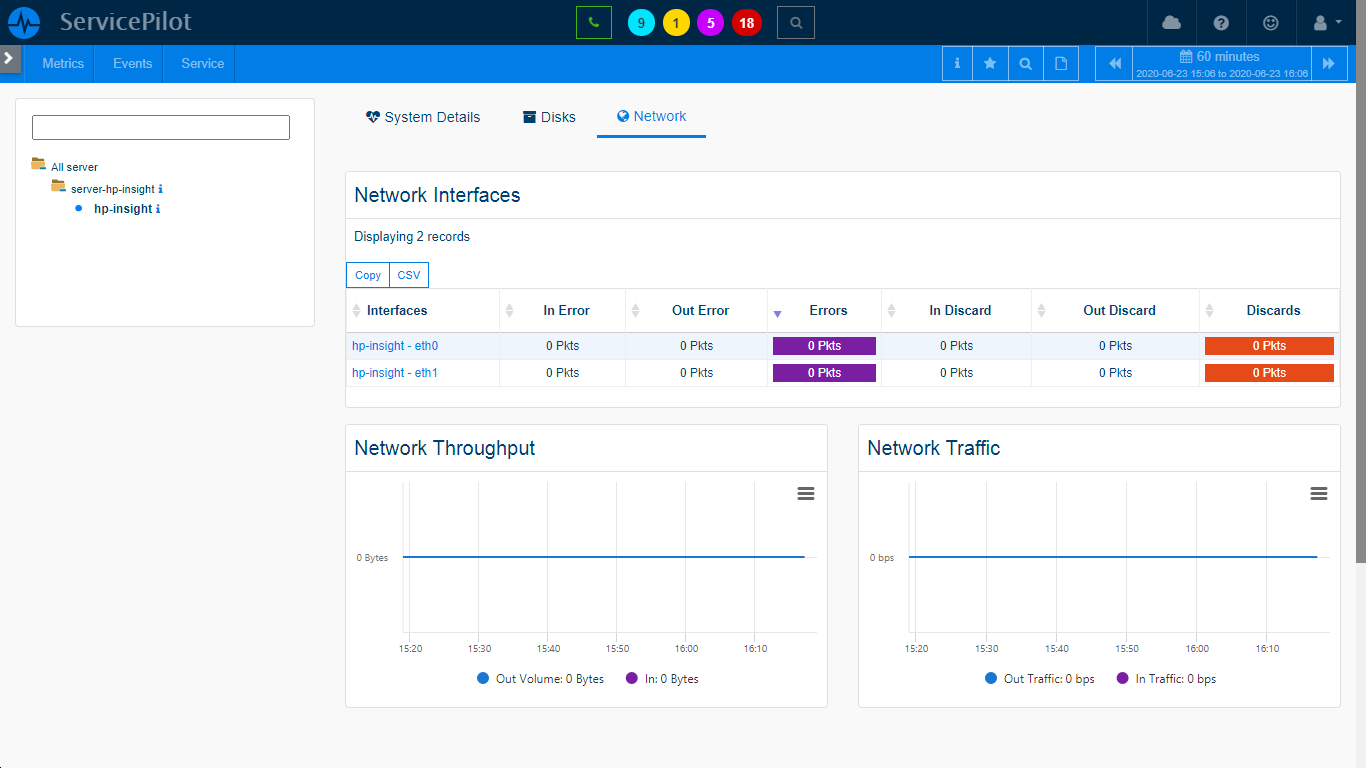Open search using the magnifier toolbar icon
This screenshot has height=768, width=1366.
(x=1025, y=62)
